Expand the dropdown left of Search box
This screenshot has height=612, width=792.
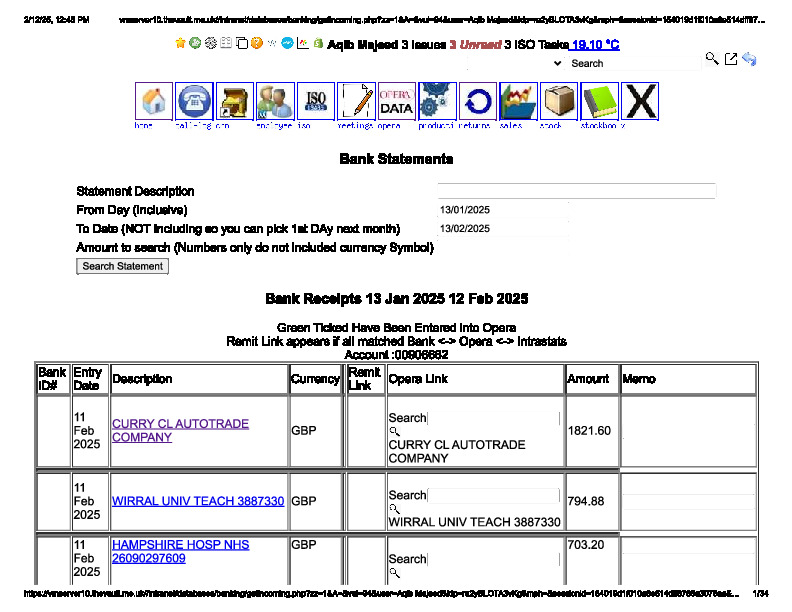click(x=557, y=63)
